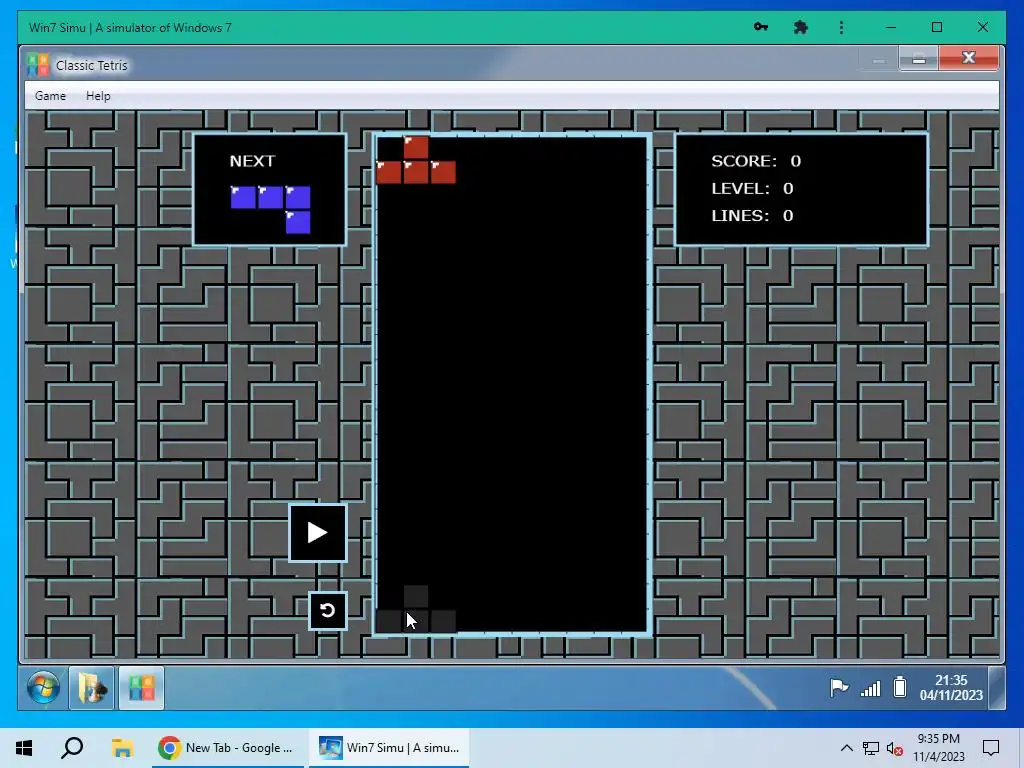
Task: Click the ghost piece shadow at board bottom
Action: pos(416,609)
